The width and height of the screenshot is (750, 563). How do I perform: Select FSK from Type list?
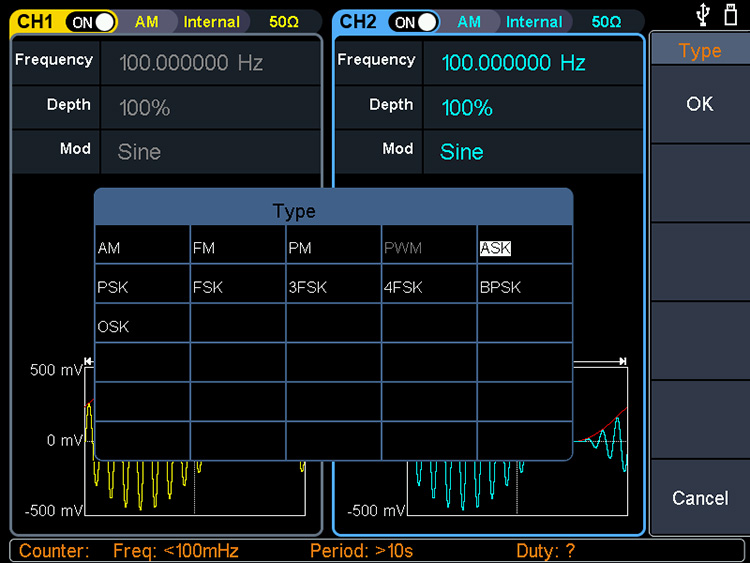click(x=237, y=287)
